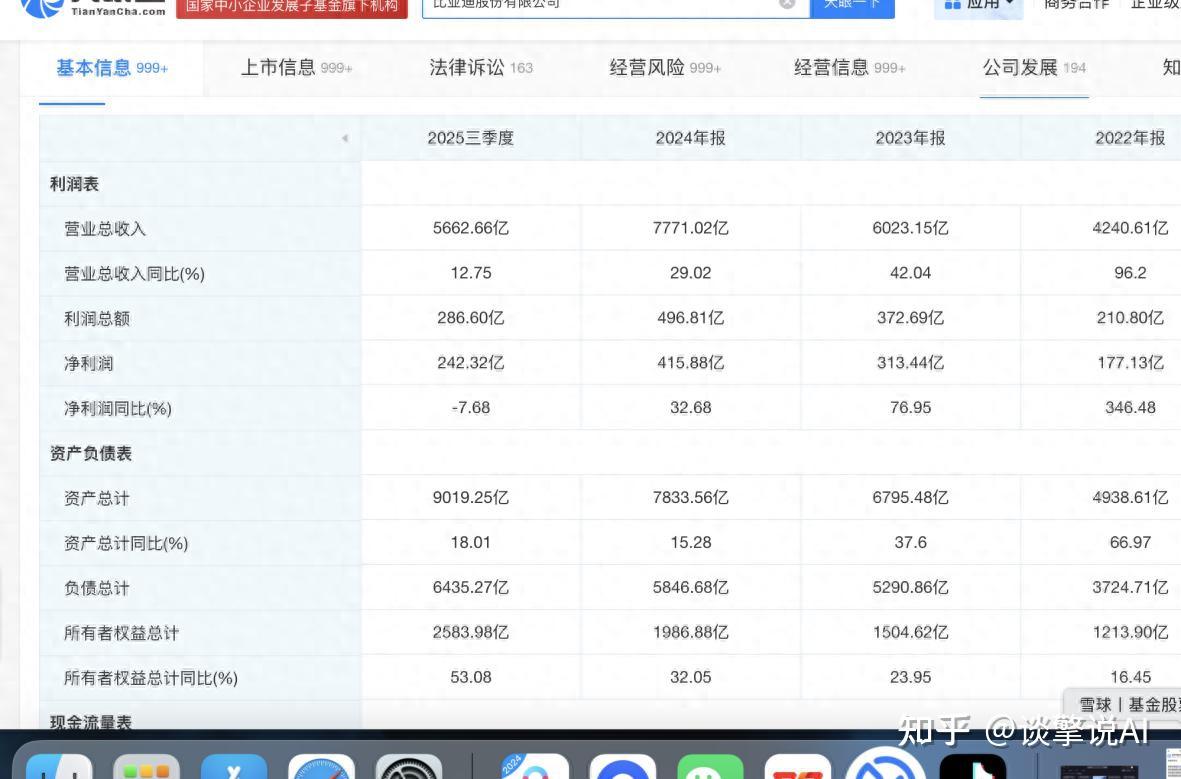Click the 496.81亿 total profit cell
Viewport: 1181px width, 779px height.
pos(691,318)
